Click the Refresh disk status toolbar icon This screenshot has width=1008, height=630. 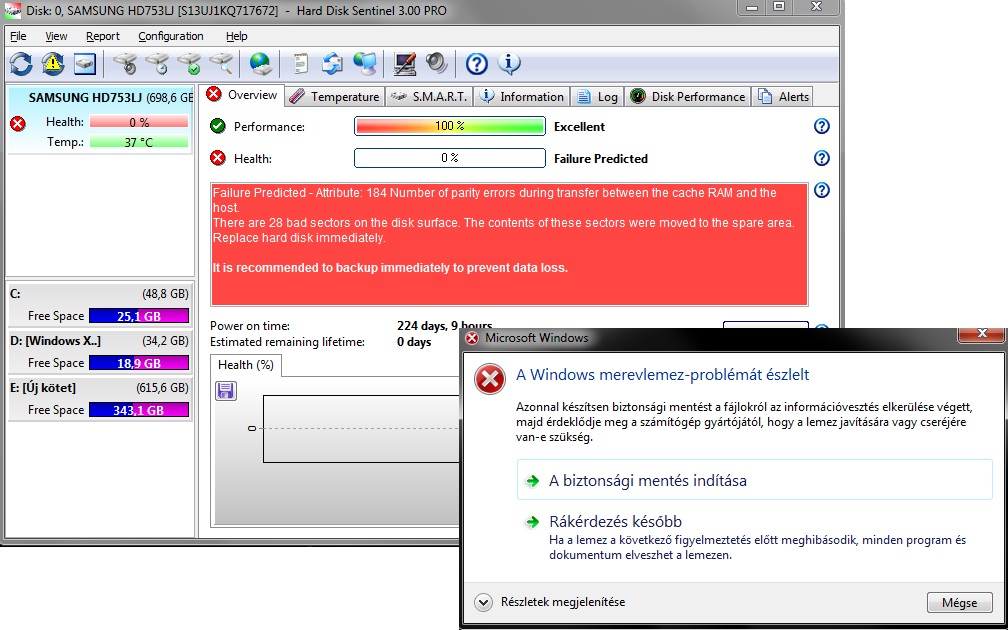click(21, 64)
